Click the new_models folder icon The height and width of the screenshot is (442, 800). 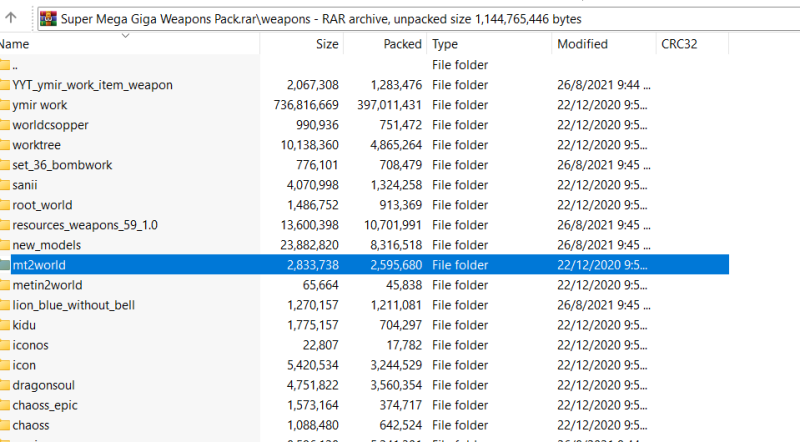[4, 245]
